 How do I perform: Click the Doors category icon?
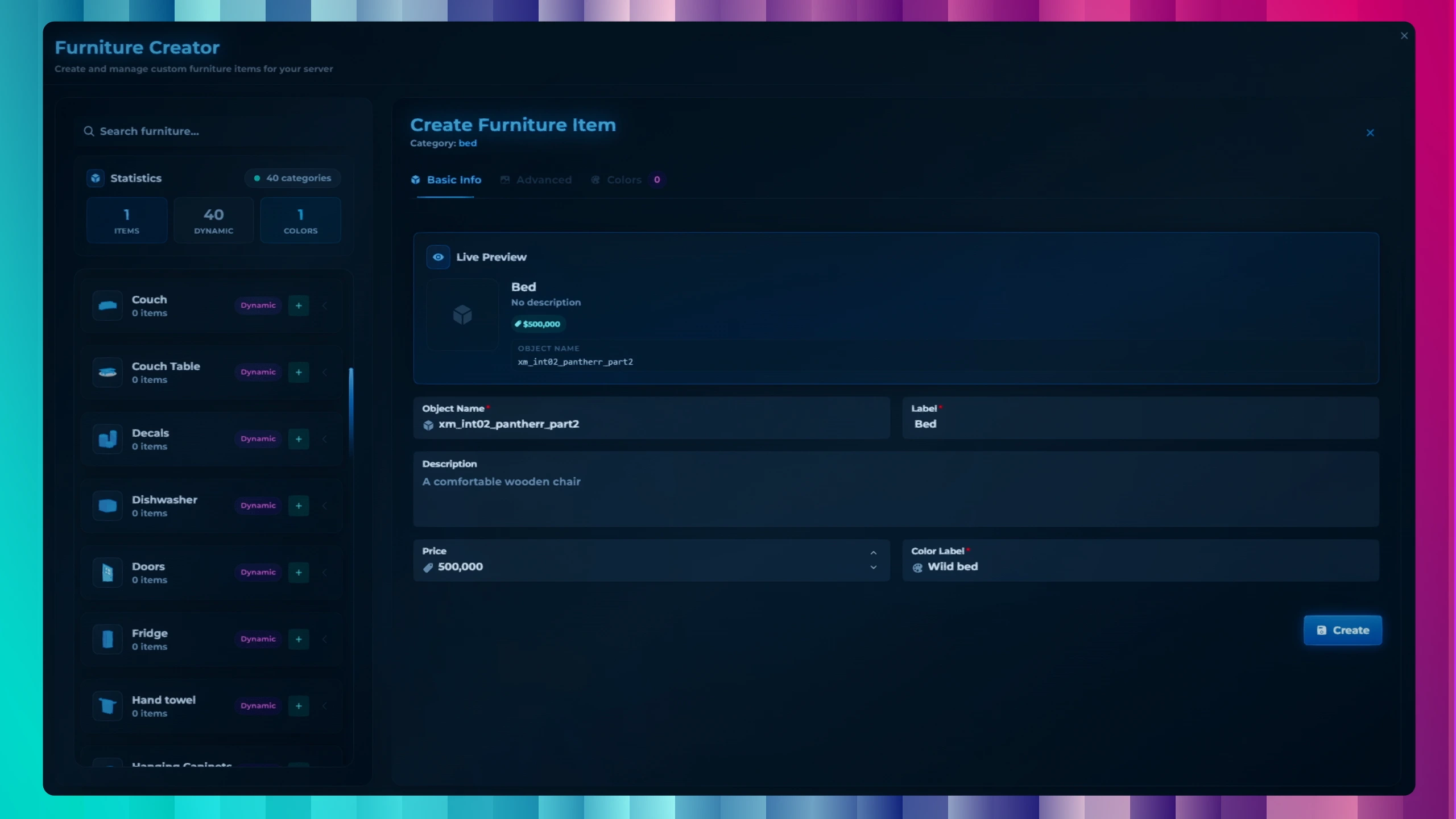click(x=107, y=572)
